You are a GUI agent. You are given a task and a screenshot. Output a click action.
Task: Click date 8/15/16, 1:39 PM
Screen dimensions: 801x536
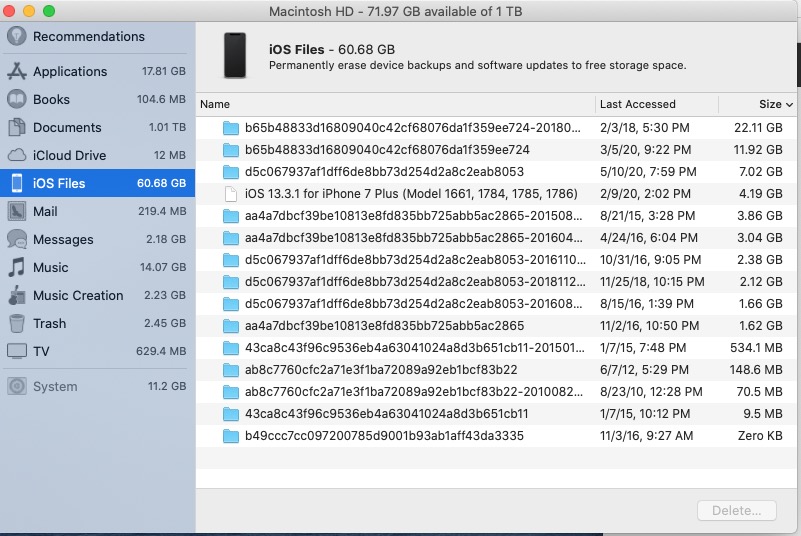(647, 304)
